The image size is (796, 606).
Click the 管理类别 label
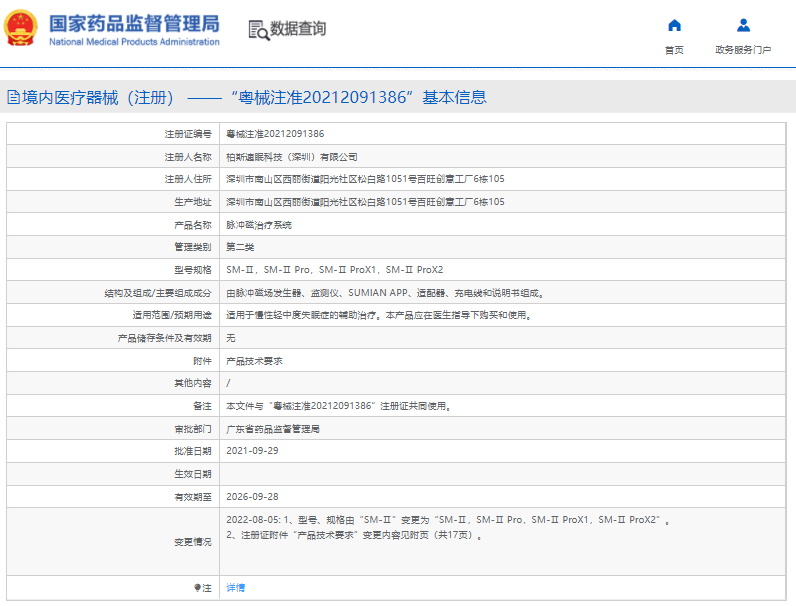click(x=193, y=247)
